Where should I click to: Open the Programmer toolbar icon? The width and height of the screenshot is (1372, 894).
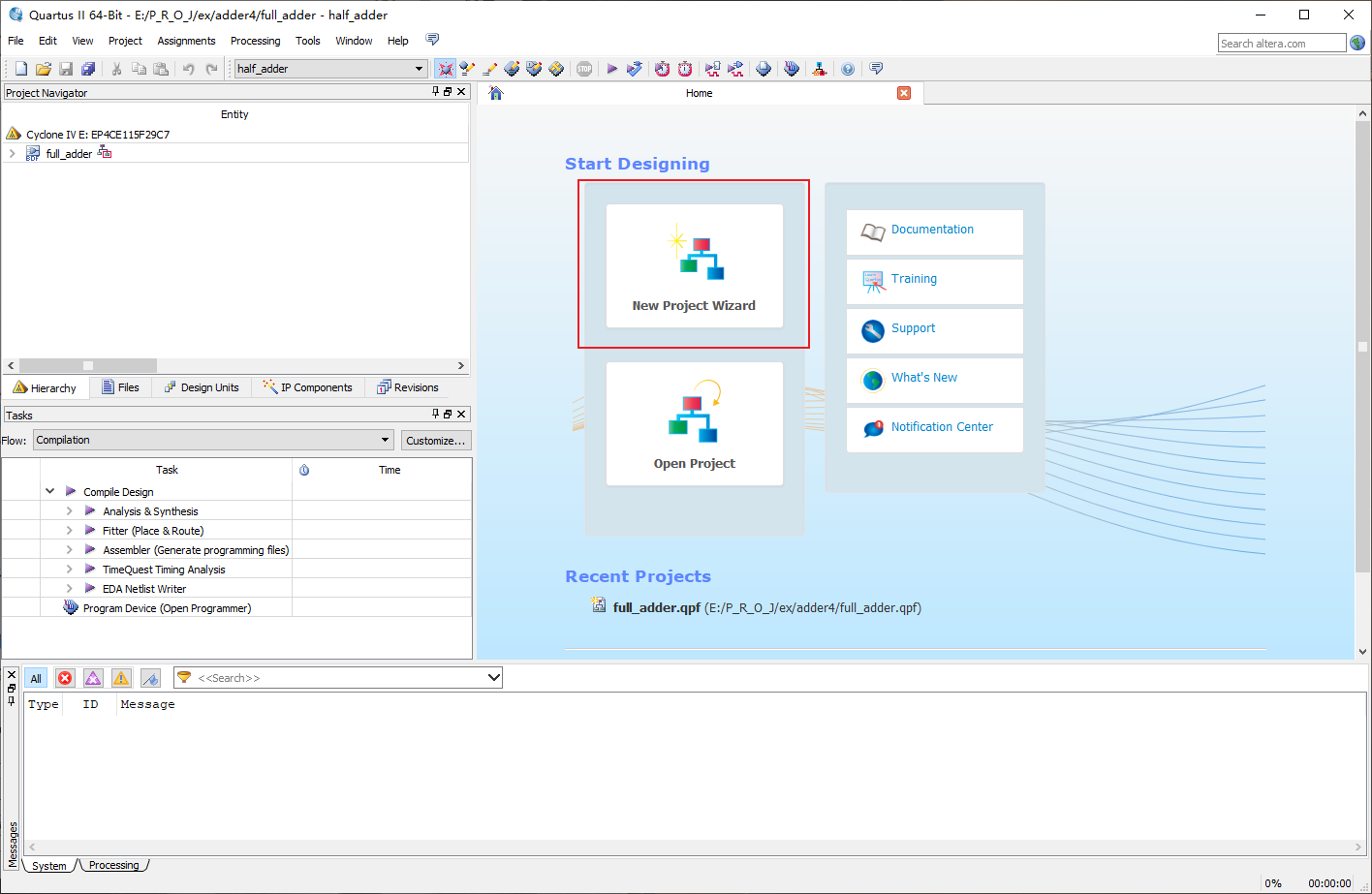coord(792,69)
